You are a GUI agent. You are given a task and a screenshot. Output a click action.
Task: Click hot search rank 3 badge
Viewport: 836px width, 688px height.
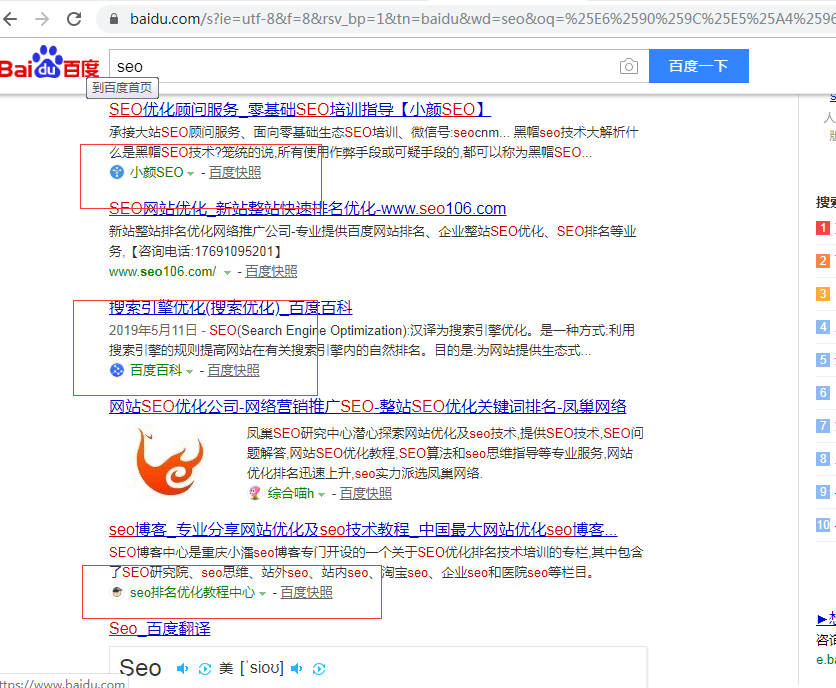tap(823, 294)
